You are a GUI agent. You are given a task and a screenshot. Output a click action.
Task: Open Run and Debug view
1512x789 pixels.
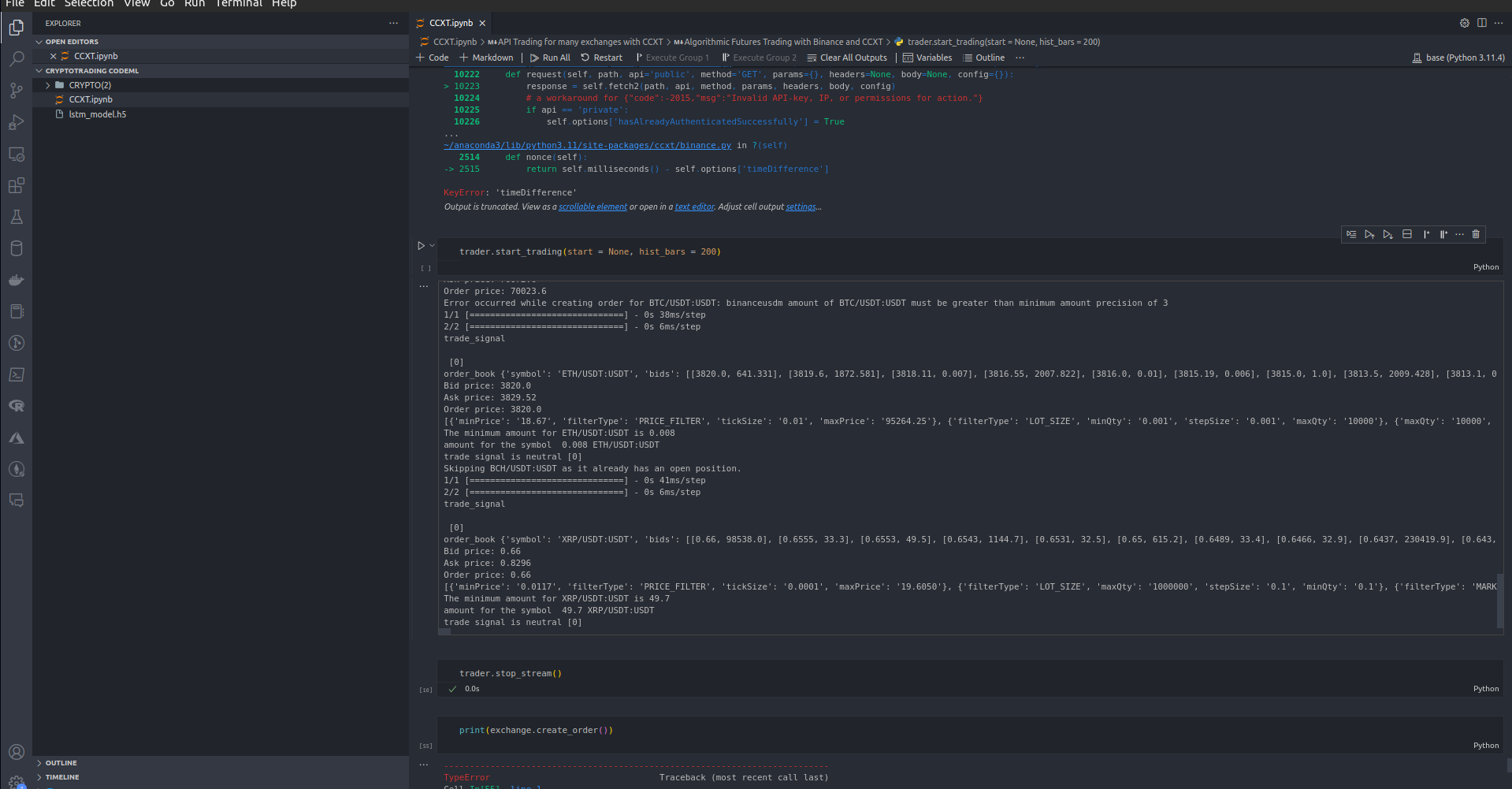tap(16, 122)
